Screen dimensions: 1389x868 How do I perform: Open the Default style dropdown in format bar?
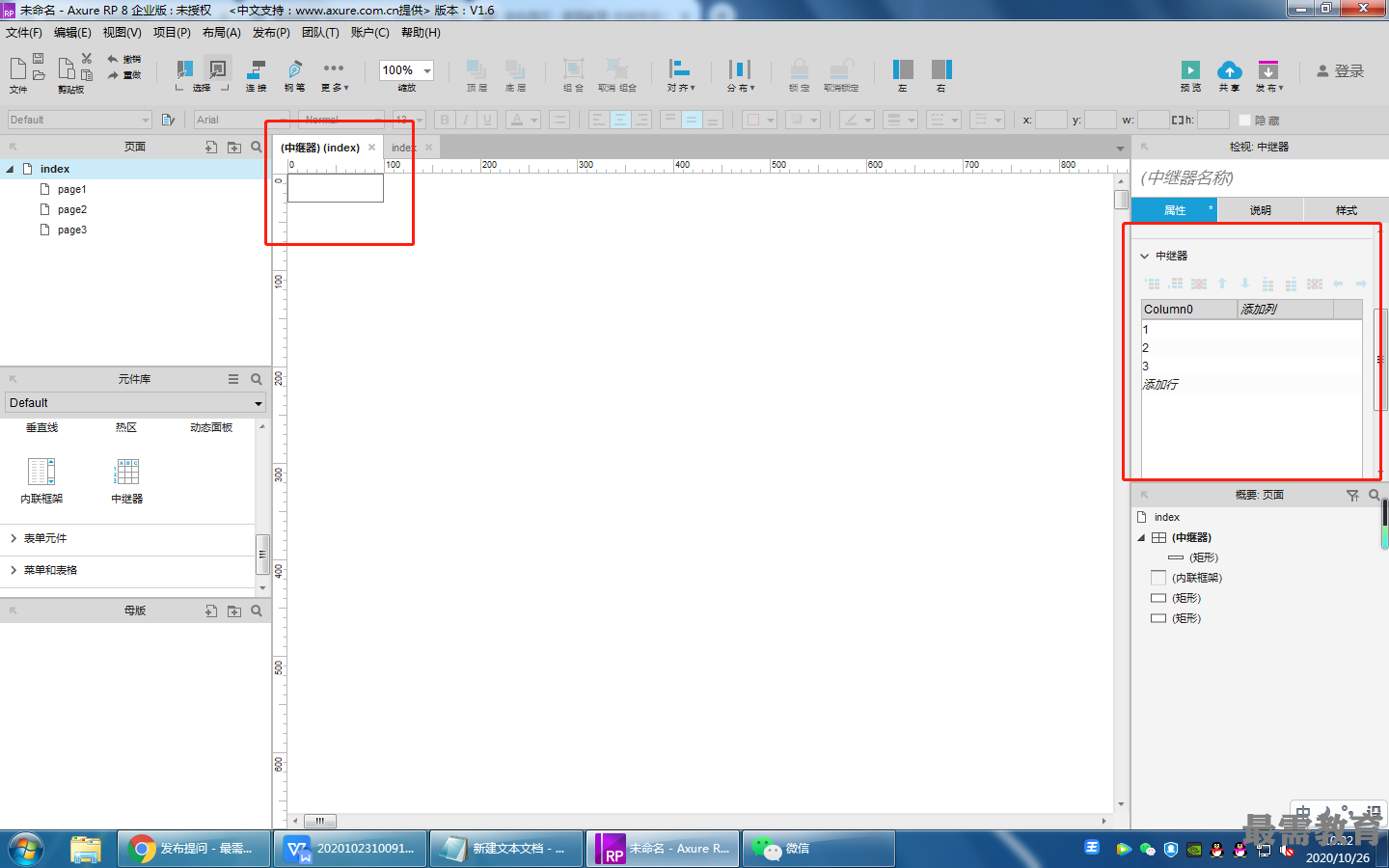tap(79, 120)
